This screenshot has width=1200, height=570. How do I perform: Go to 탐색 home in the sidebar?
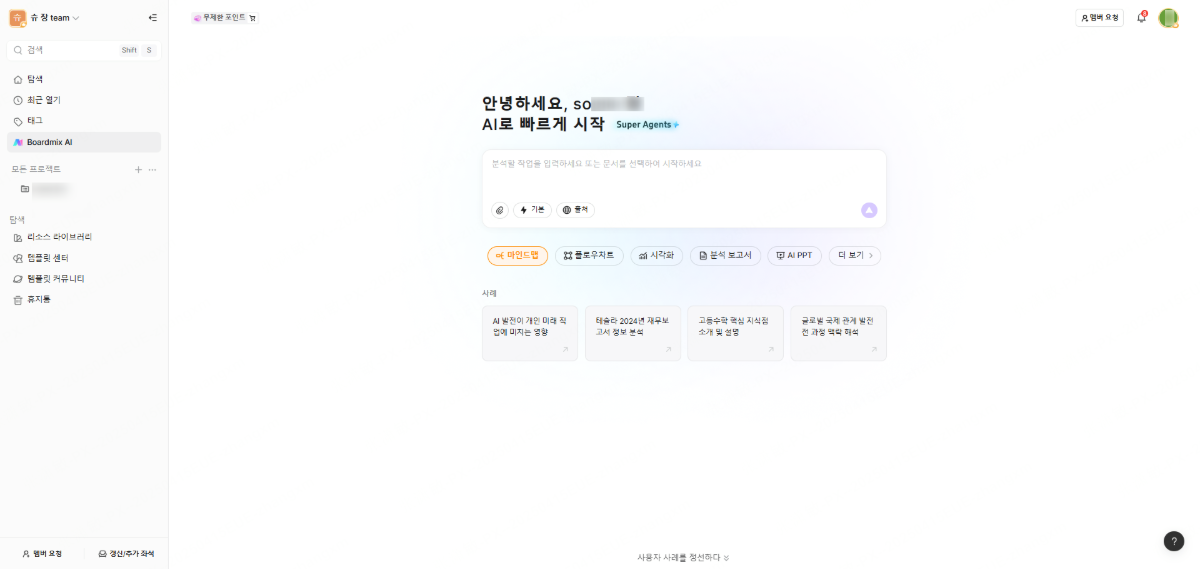pyautogui.click(x=84, y=79)
